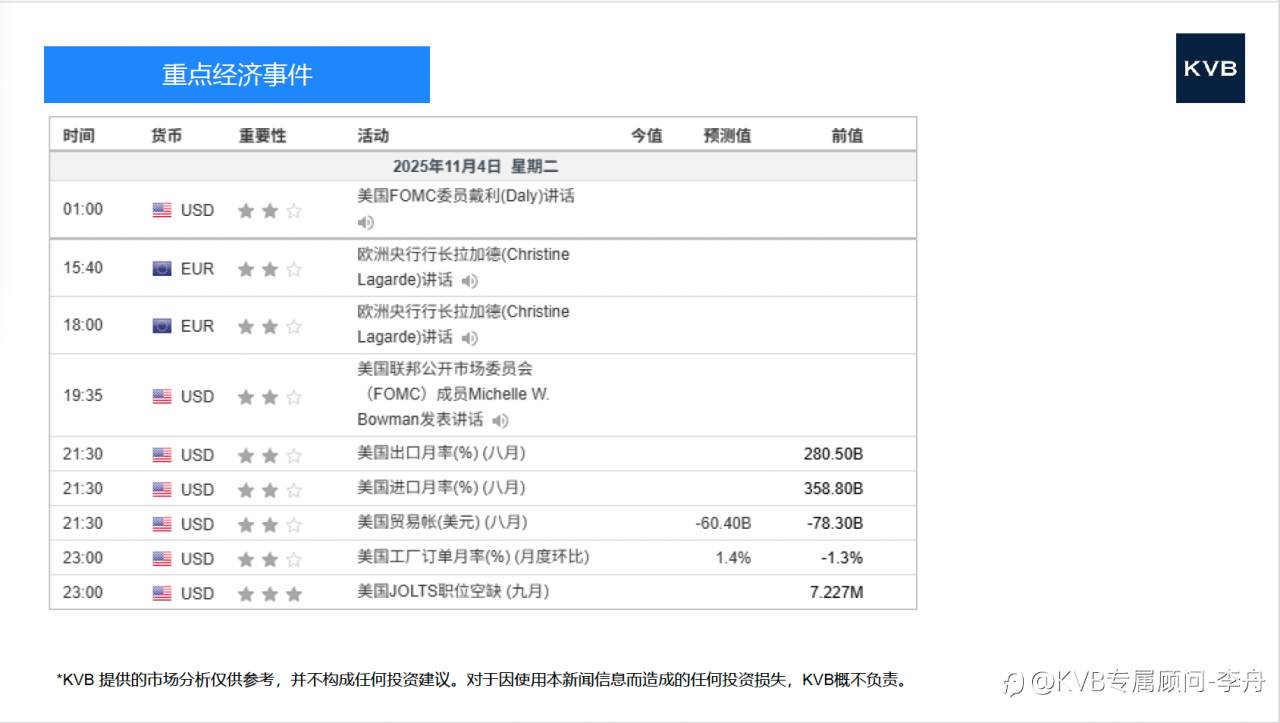Click the speaker icon beside Lagarde's 18:00 speech

click(x=468, y=338)
